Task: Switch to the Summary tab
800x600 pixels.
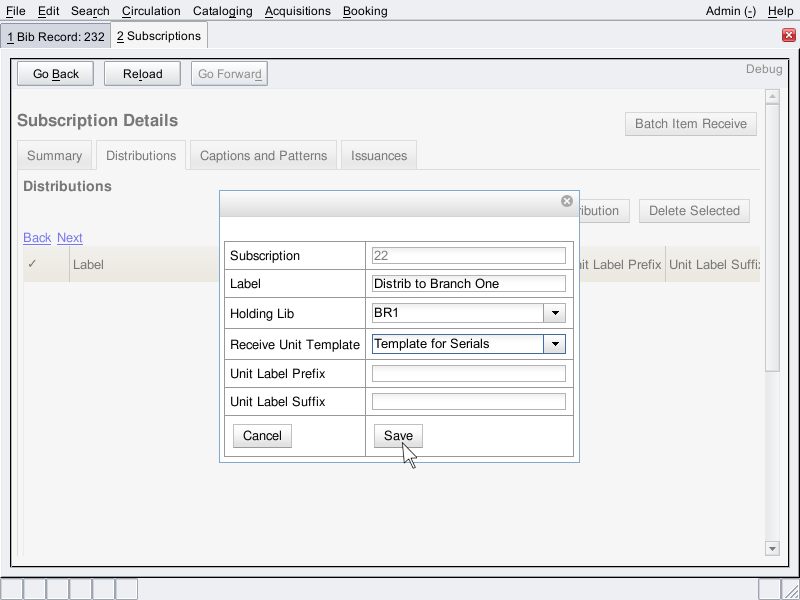Action: (x=55, y=156)
